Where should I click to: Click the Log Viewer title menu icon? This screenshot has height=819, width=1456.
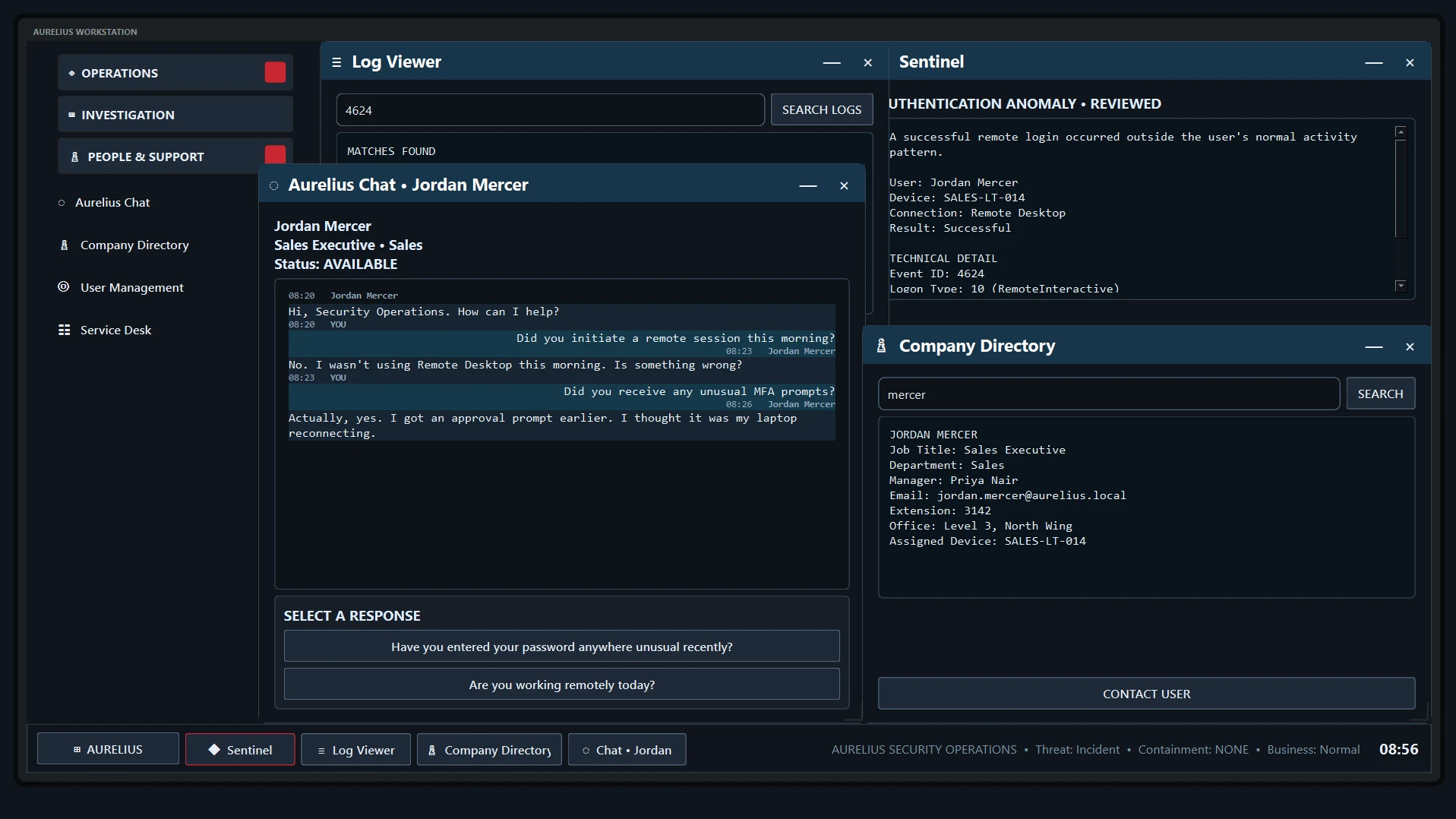pos(336,62)
